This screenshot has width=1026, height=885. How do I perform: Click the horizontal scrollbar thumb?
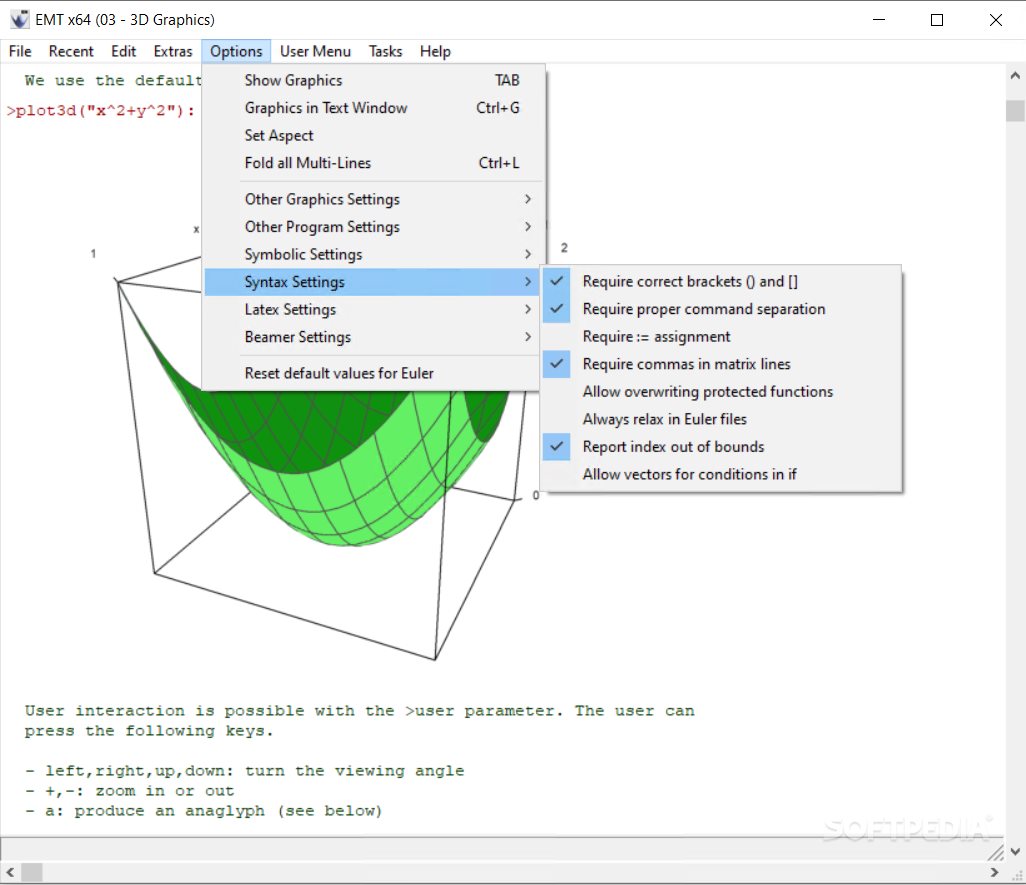pos(31,872)
